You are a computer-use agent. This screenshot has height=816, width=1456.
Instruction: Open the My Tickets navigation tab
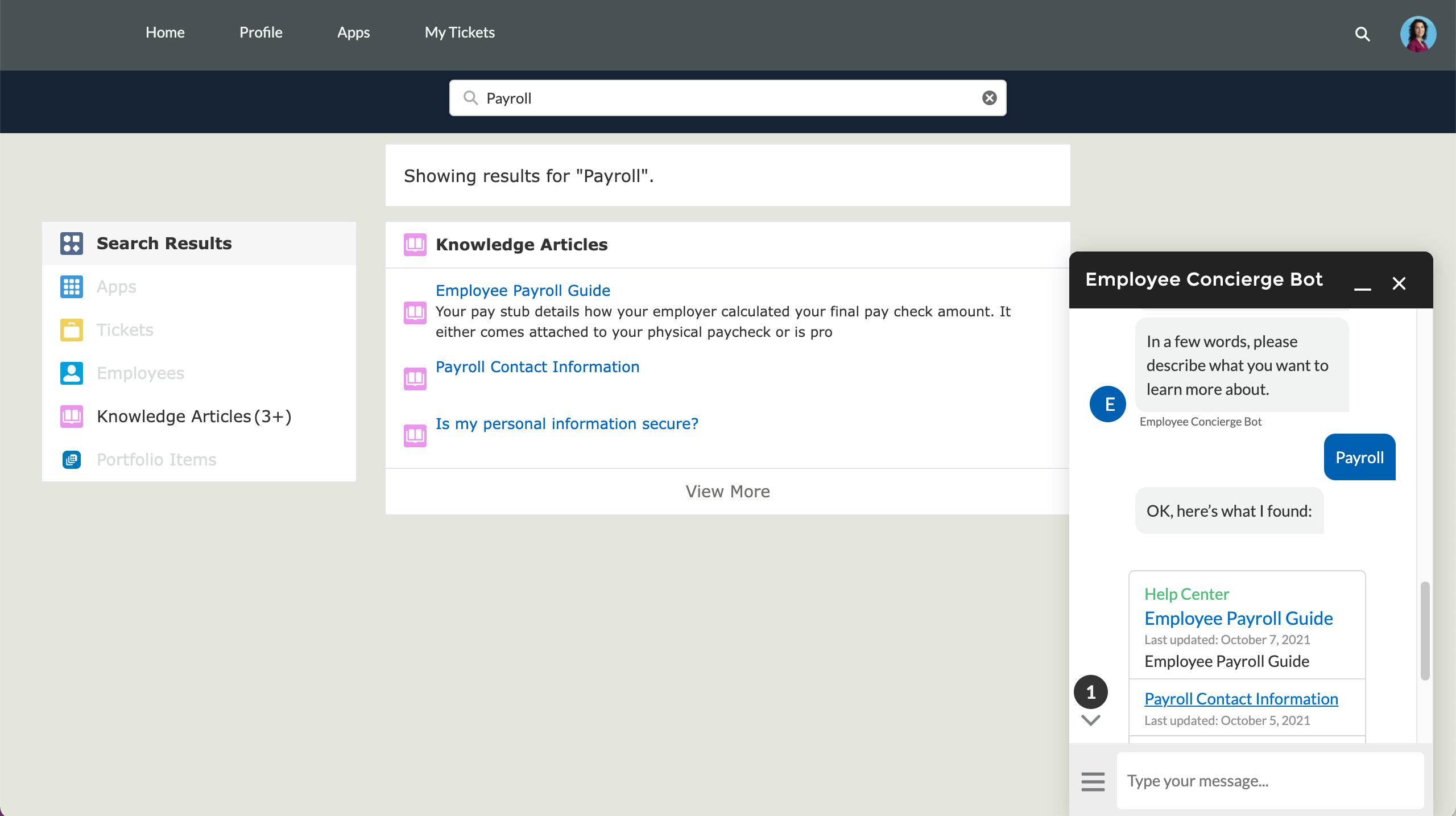click(460, 32)
